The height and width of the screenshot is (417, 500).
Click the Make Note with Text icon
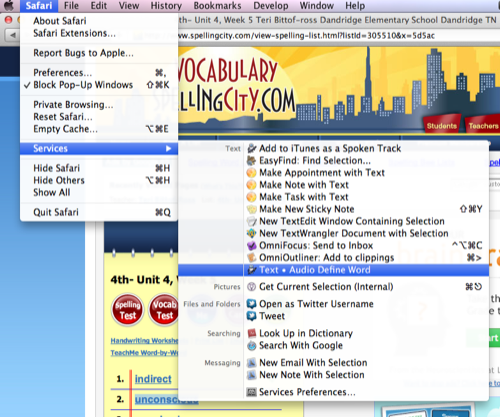point(252,185)
